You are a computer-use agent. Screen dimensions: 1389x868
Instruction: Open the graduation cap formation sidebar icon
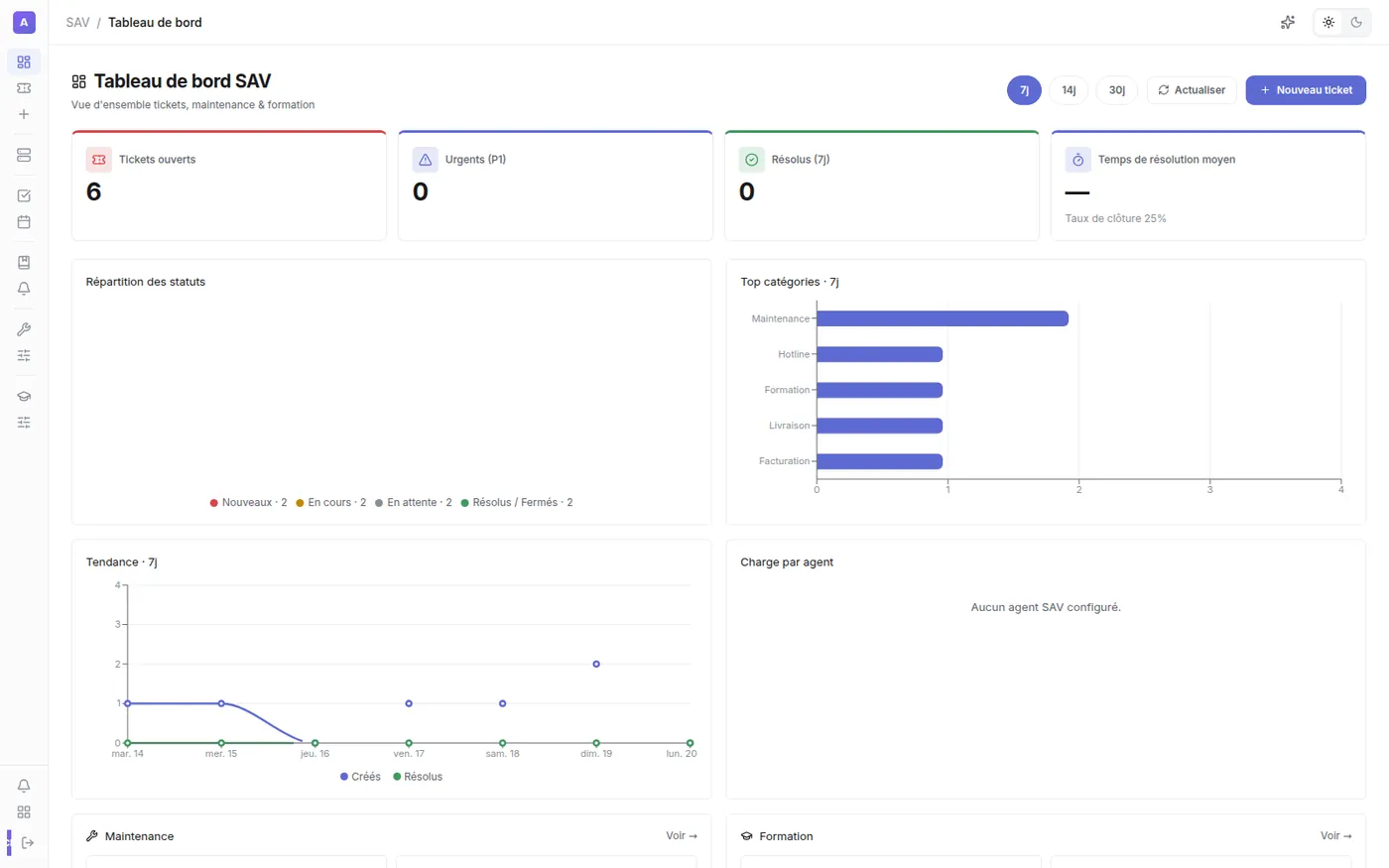point(24,396)
